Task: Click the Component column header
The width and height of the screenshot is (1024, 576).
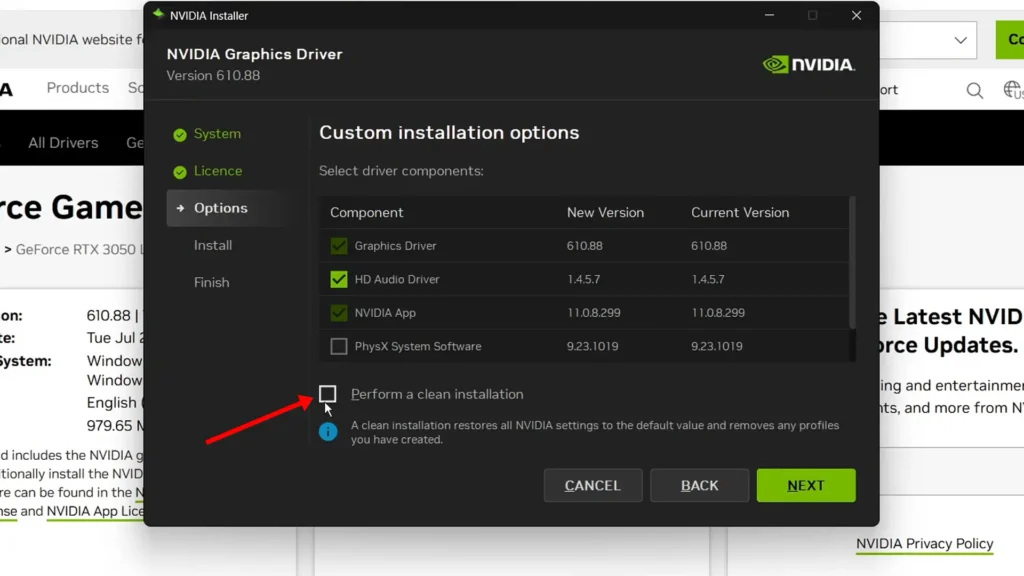Action: [x=366, y=213]
